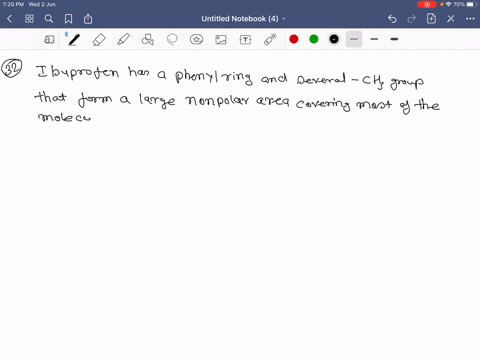
Task: Select the thickest stroke width
Action: (394, 39)
